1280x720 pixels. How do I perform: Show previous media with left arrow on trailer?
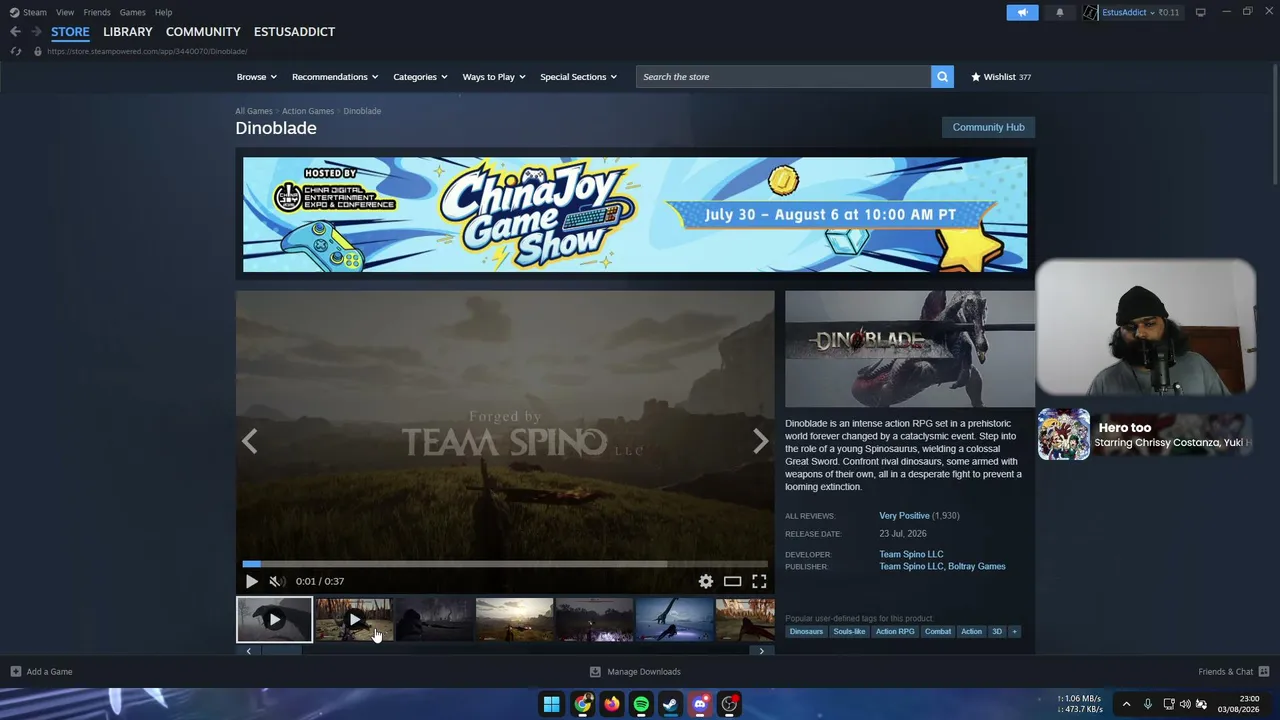coord(249,441)
